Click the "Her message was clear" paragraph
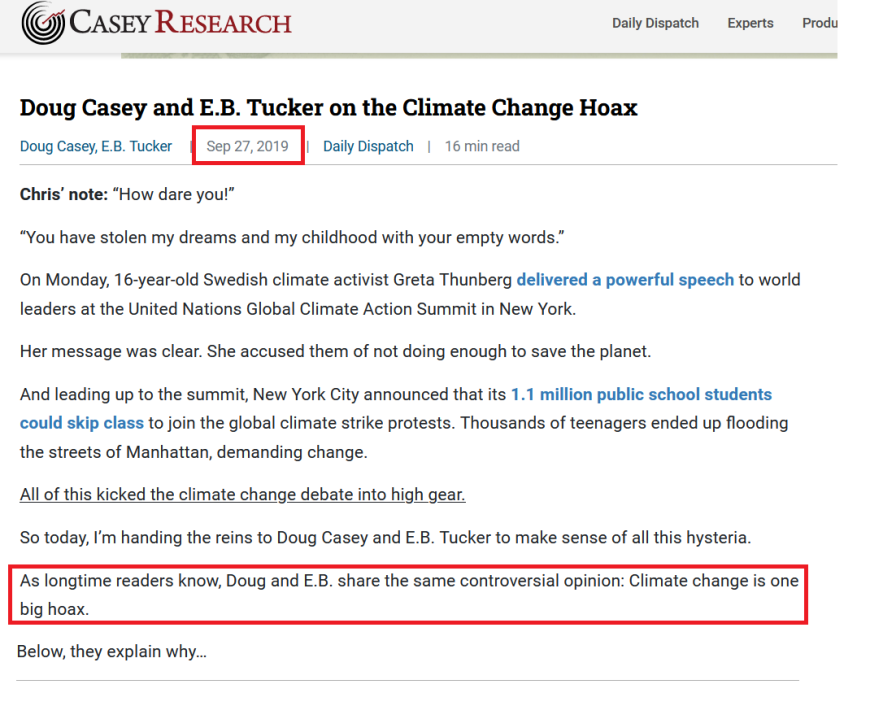Screen dimensions: 870x706 click(x=335, y=351)
